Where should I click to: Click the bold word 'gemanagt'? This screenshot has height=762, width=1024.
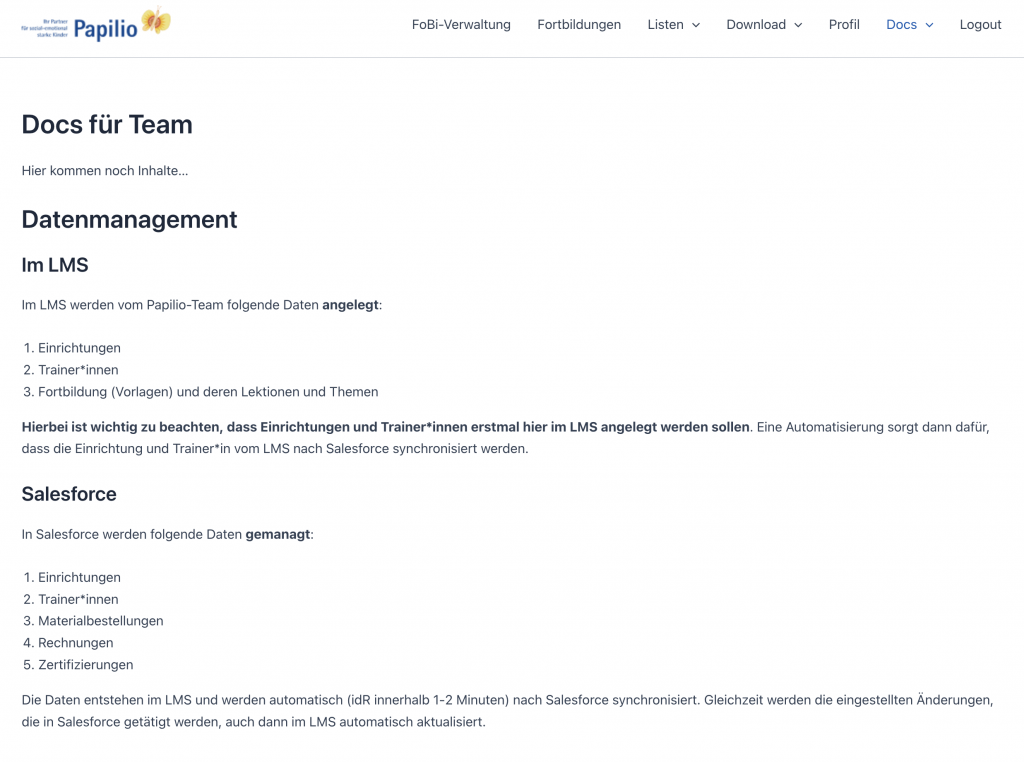278,534
